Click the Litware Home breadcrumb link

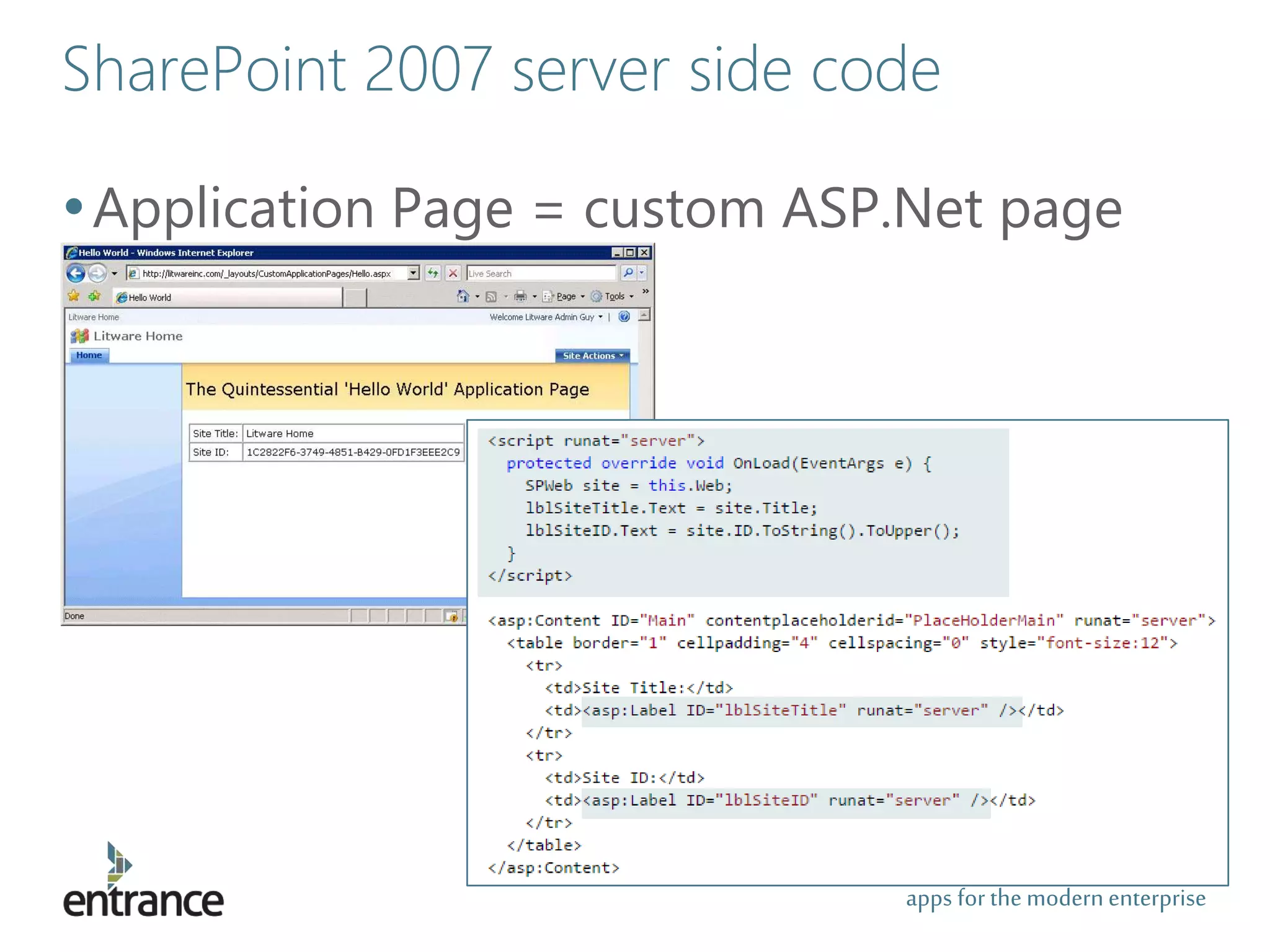click(x=94, y=317)
